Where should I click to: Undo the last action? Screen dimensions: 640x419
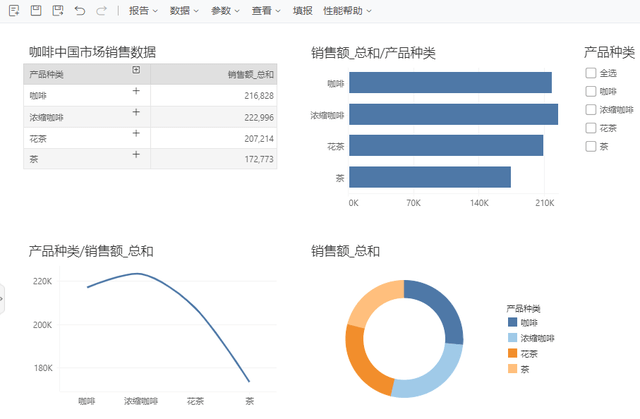80,11
